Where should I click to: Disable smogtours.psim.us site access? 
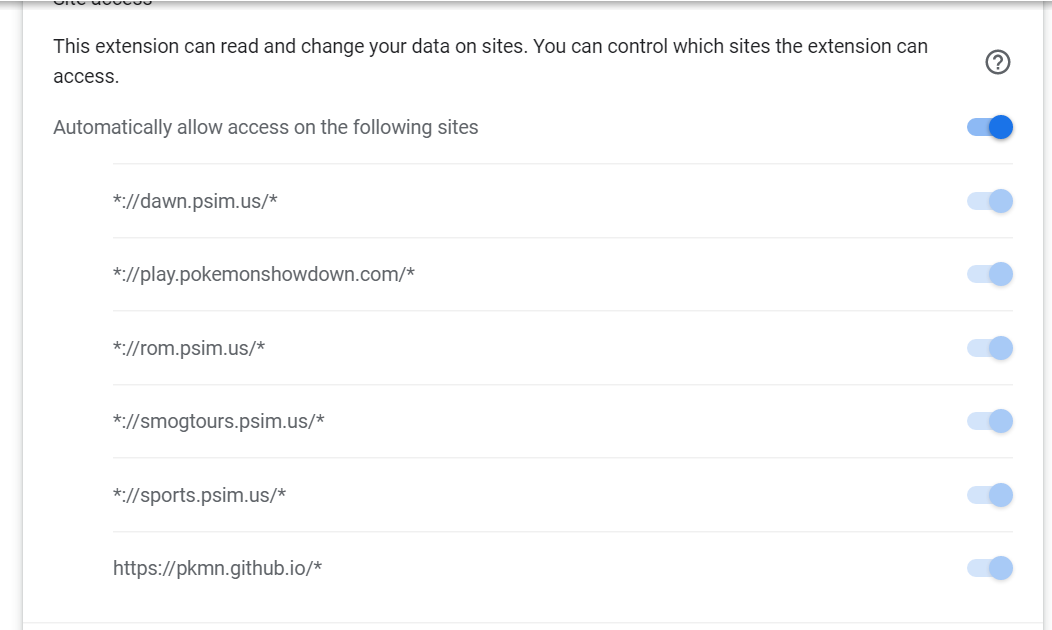[990, 421]
